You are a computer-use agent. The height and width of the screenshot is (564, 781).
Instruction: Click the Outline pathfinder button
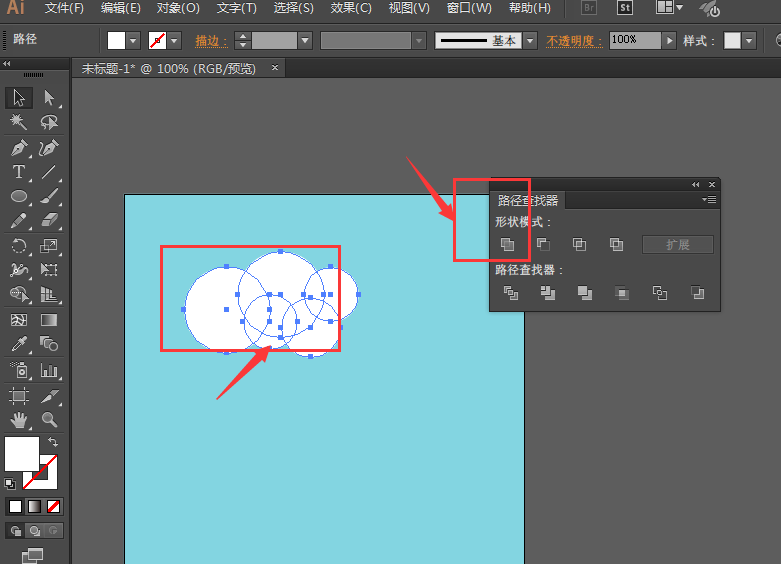tap(660, 293)
